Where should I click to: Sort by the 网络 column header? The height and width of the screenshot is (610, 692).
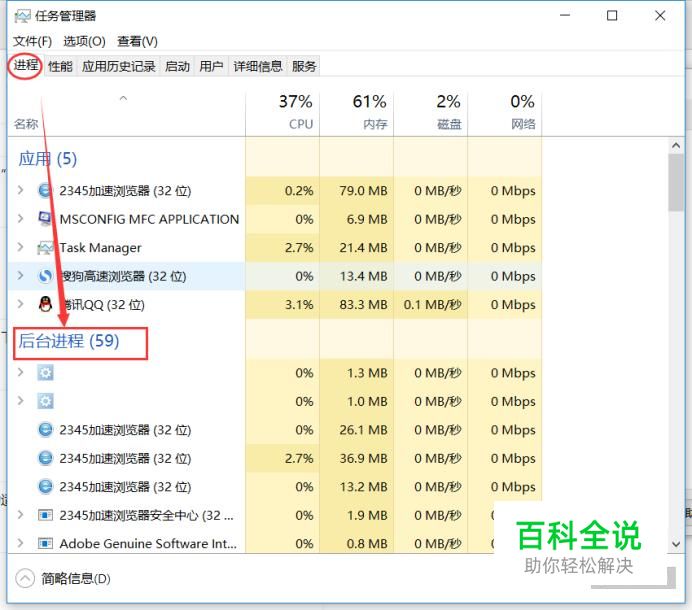[505, 114]
